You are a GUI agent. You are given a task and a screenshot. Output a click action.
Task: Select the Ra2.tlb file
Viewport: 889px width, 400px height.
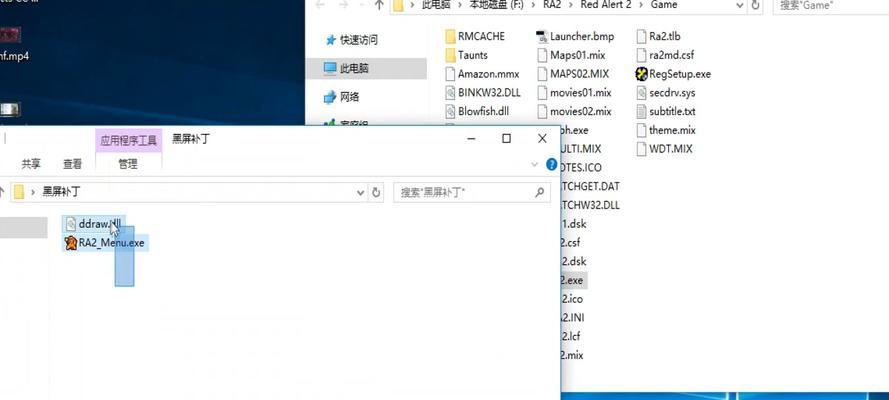658,36
